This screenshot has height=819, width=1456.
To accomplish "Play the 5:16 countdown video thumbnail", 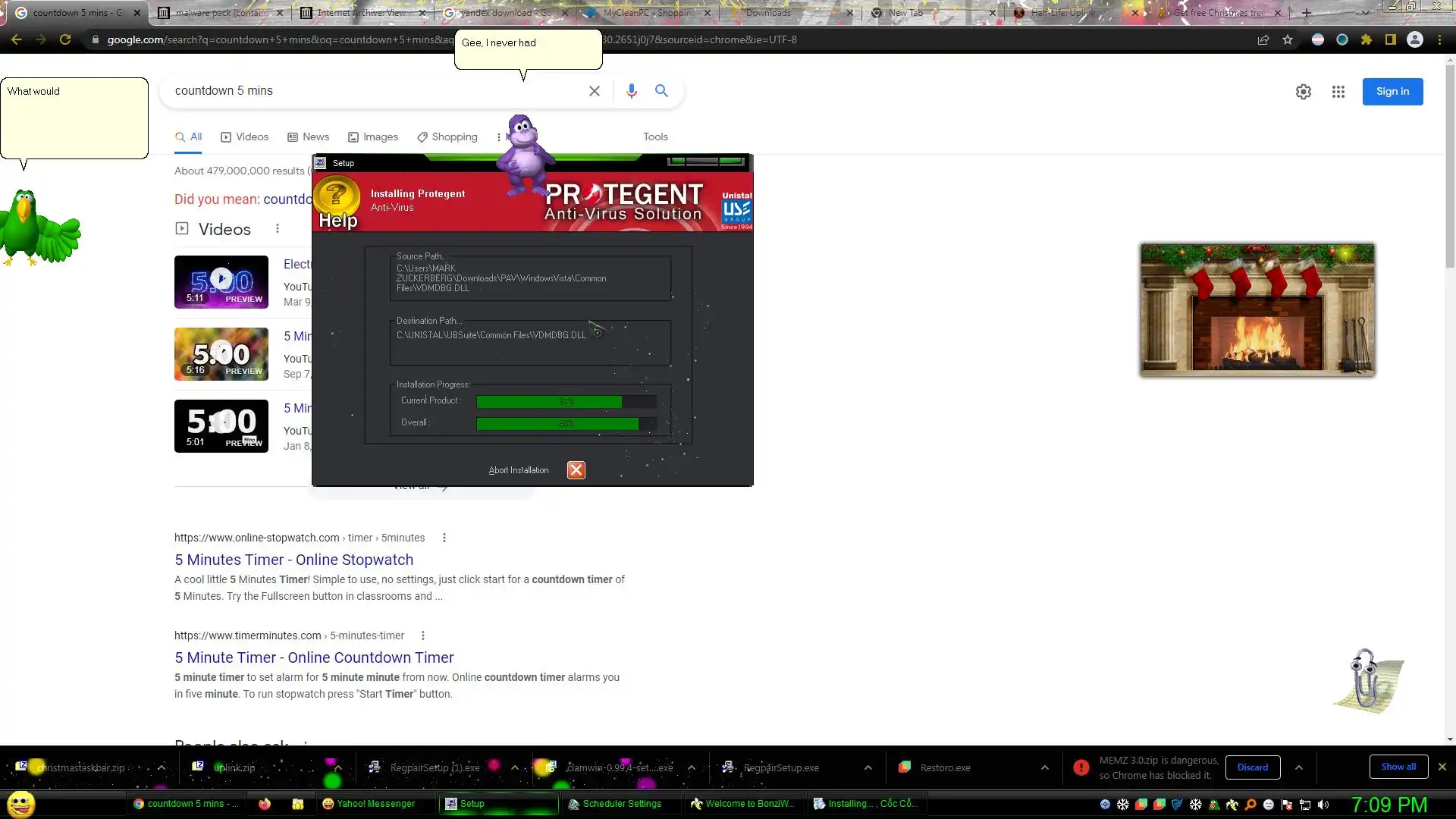I will coord(221,353).
